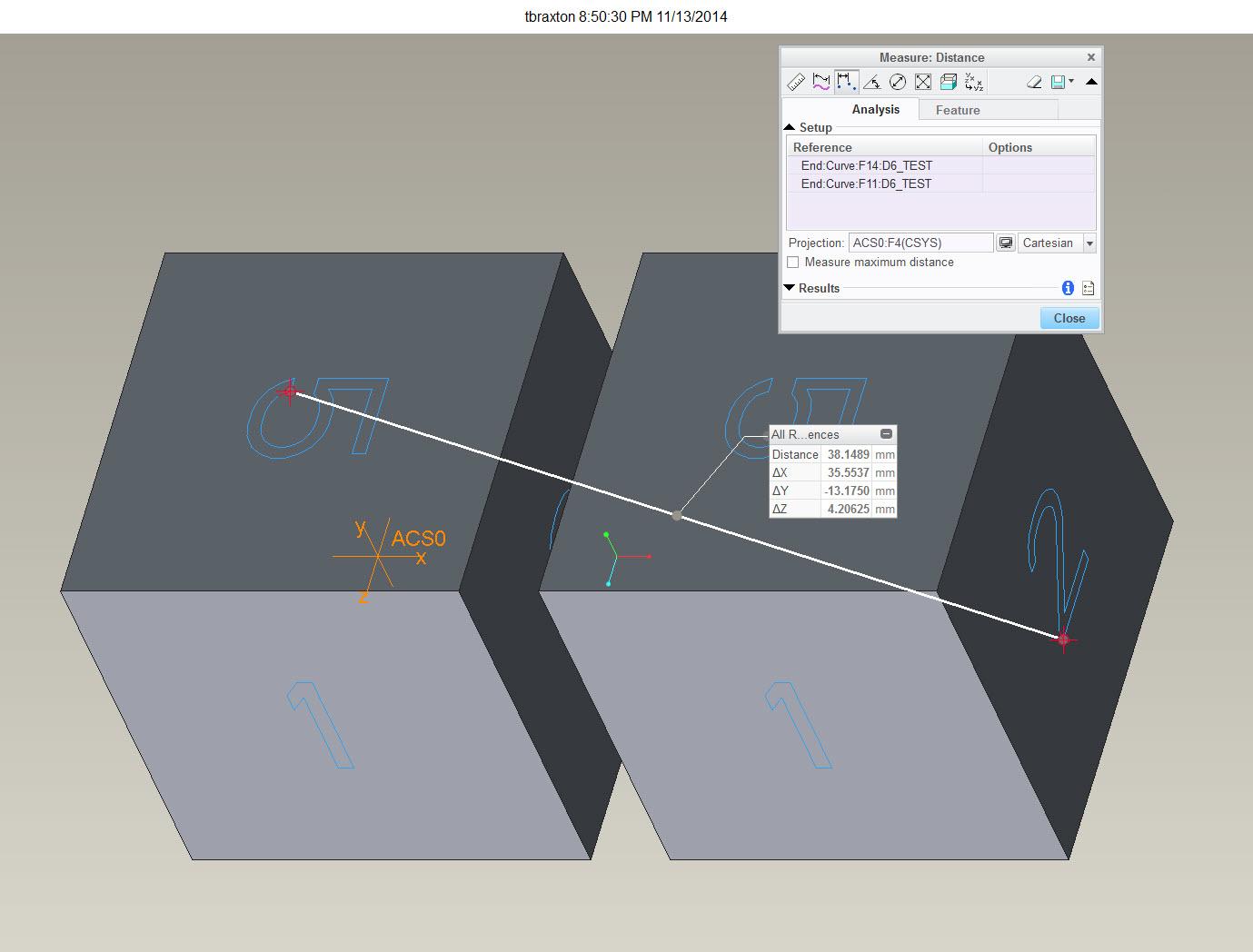Select the Diameter measure tool
The image size is (1253, 952).
click(x=898, y=82)
